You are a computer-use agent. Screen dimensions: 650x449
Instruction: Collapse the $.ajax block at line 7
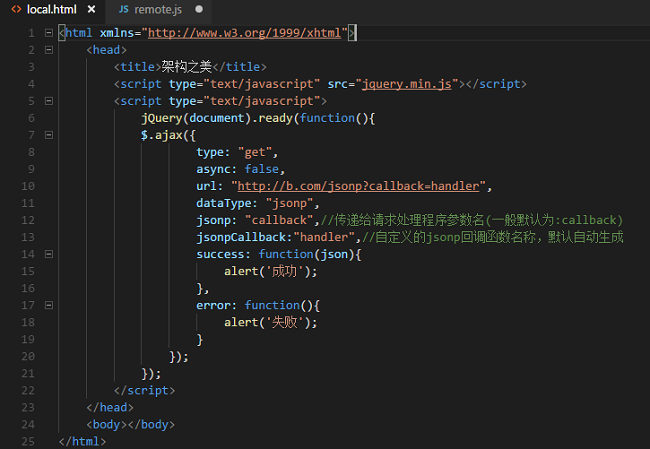[x=49, y=135]
